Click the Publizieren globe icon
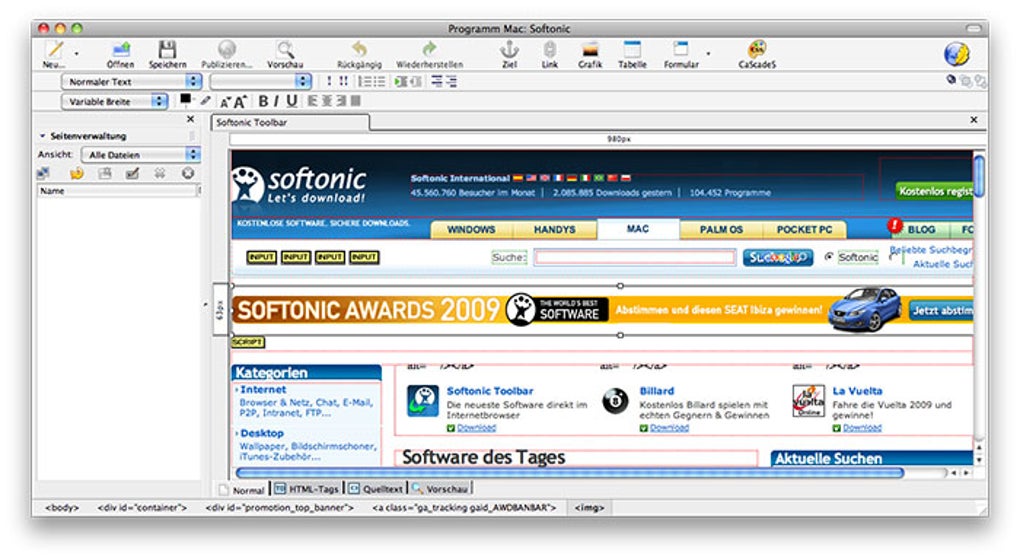This screenshot has height=560, width=1020. point(226,50)
